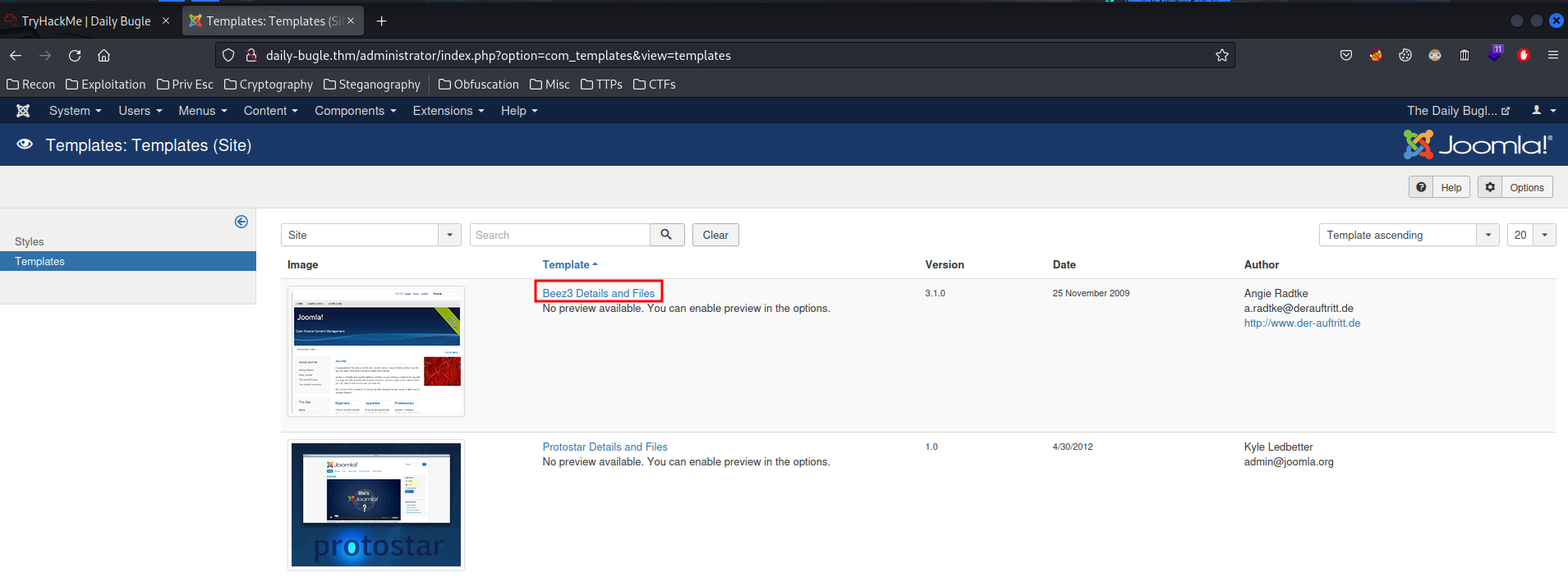Switch to the TryHackMe Daily Bugle tab
The image size is (1568, 582).
86,21
